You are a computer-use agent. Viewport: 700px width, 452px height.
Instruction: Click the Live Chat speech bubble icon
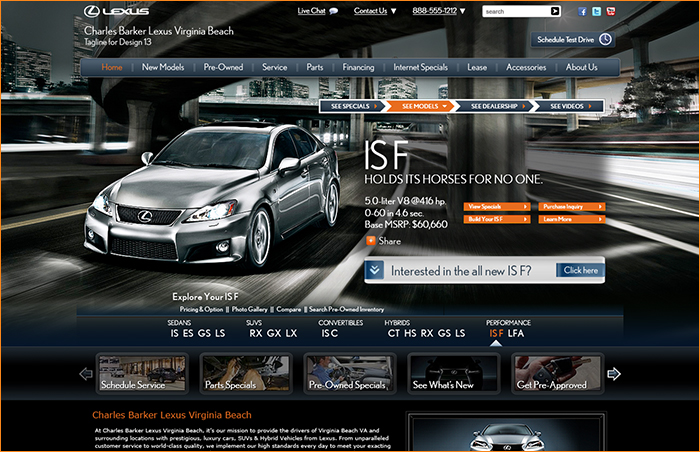(333, 12)
